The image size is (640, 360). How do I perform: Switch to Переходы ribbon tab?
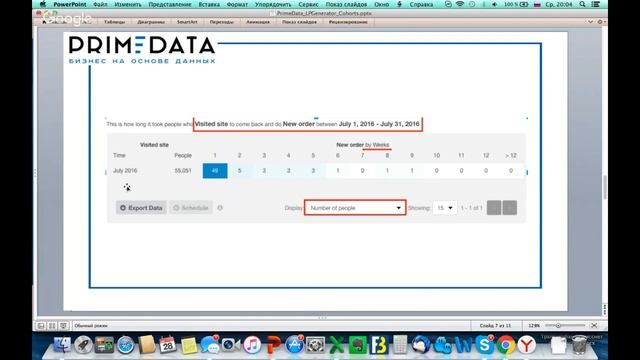pyautogui.click(x=222, y=22)
